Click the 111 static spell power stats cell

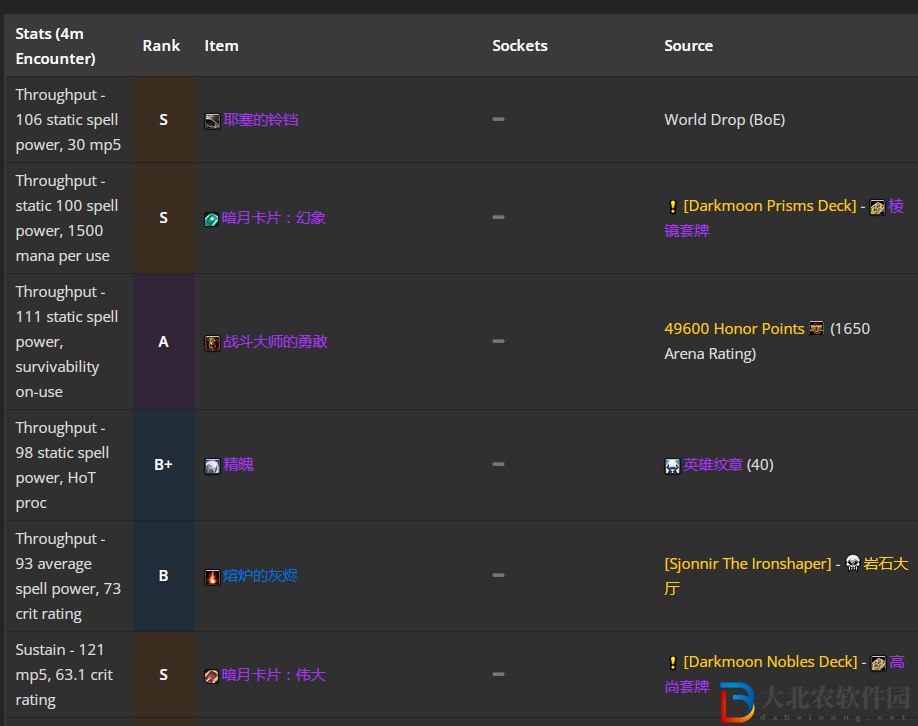67,342
